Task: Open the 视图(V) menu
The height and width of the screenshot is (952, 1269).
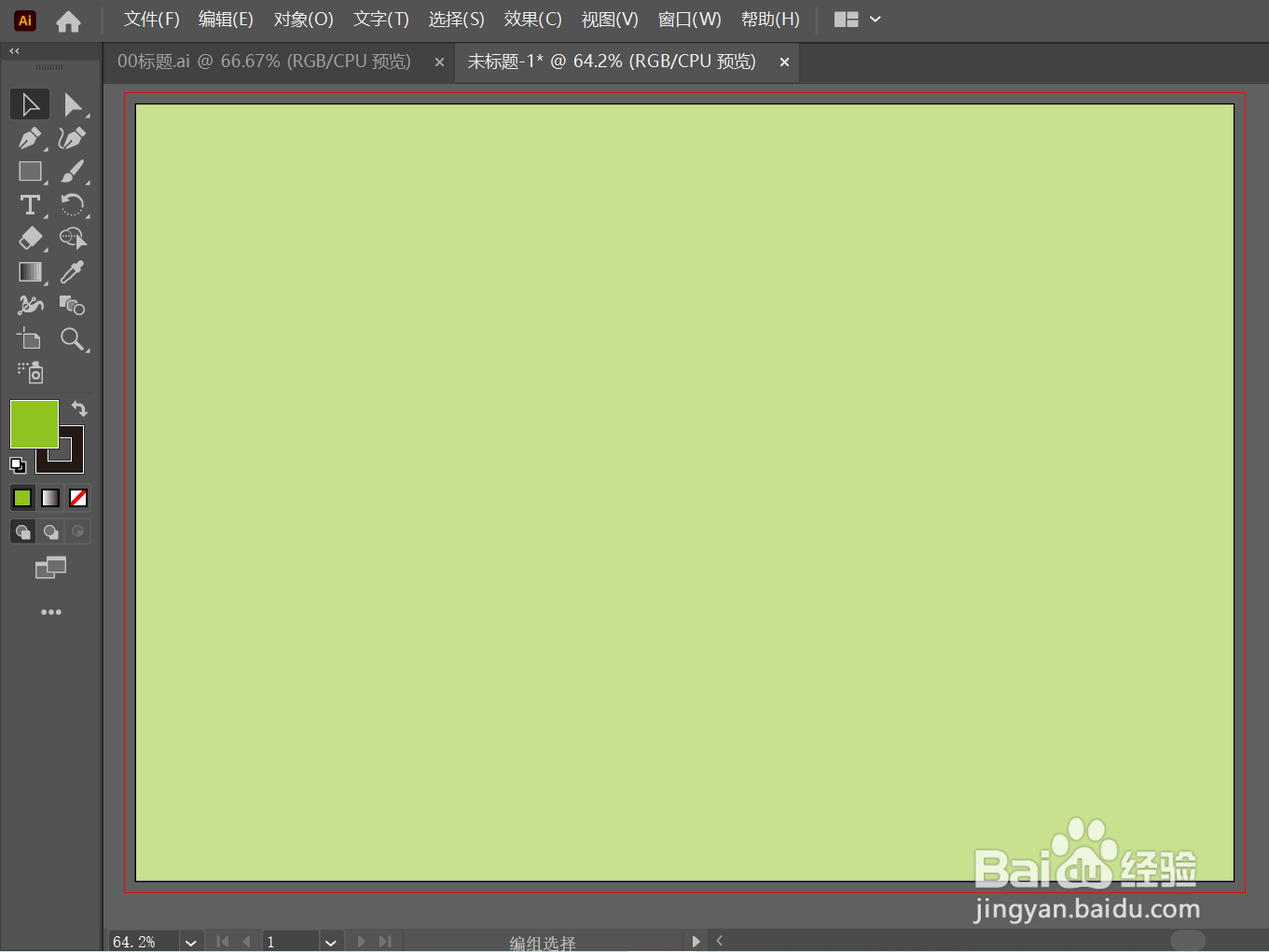Action: 610,20
